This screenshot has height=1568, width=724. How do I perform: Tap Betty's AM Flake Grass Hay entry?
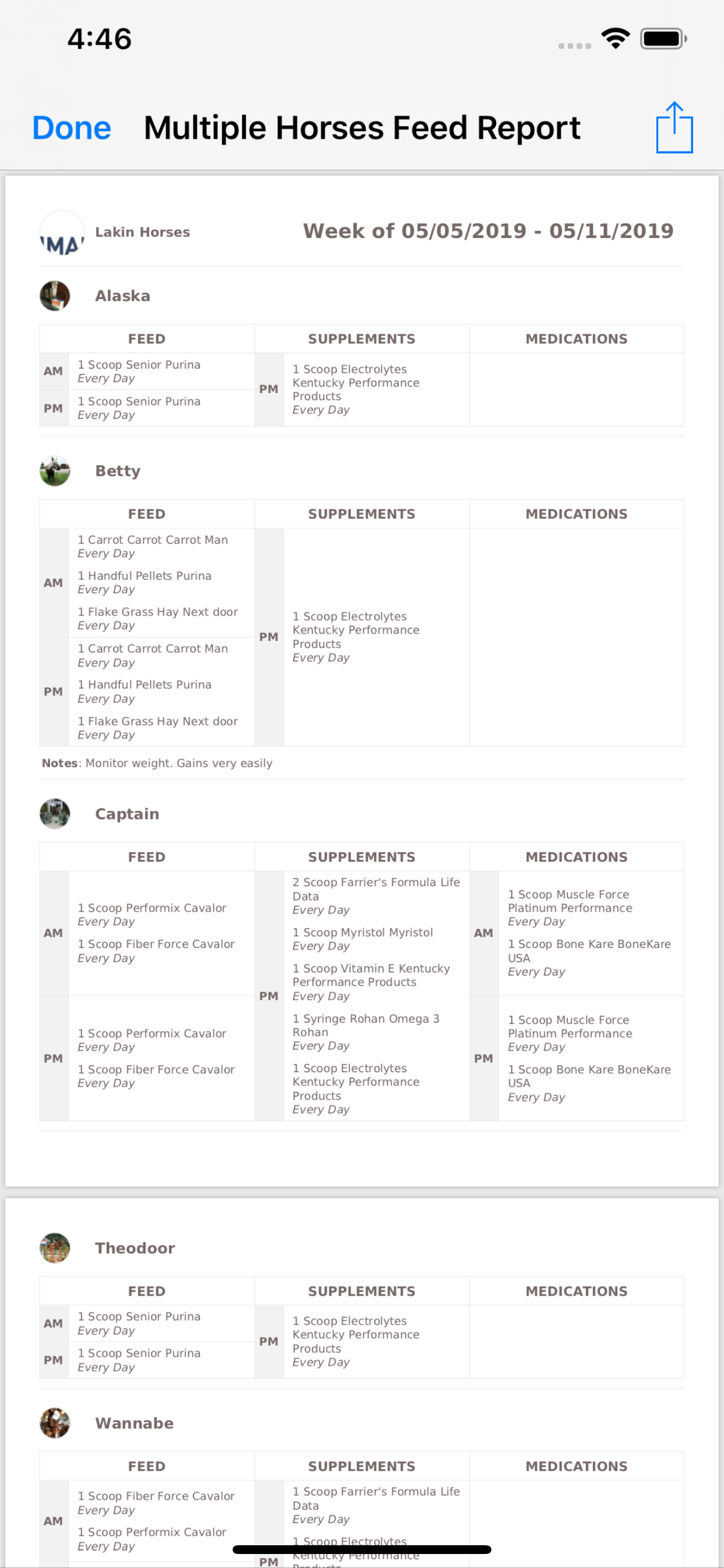pyautogui.click(x=157, y=618)
